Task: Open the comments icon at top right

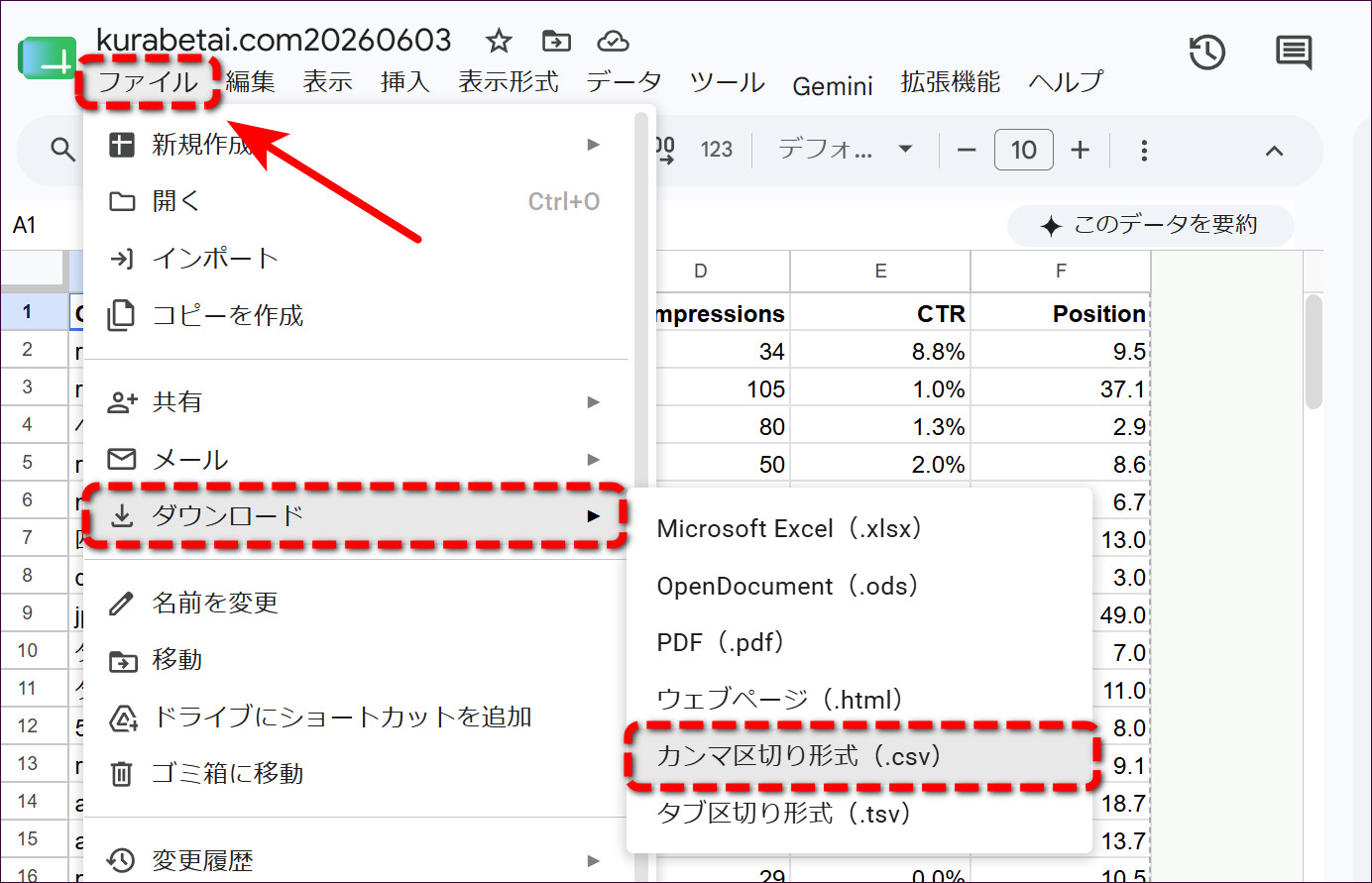Action: (1294, 53)
